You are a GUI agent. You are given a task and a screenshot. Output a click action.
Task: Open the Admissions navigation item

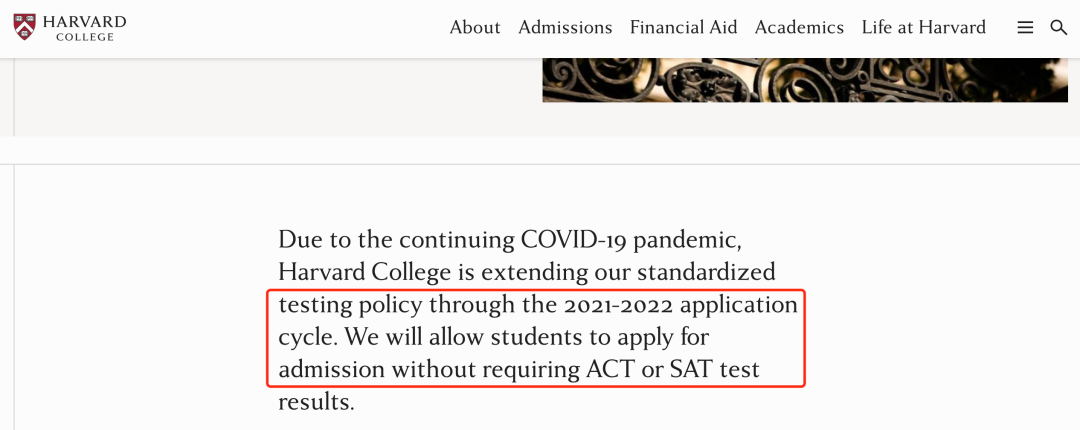click(565, 28)
